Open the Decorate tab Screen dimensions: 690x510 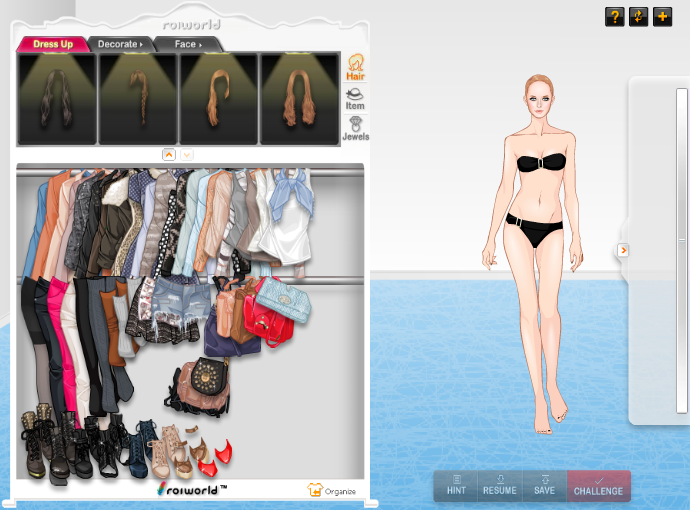[120, 44]
